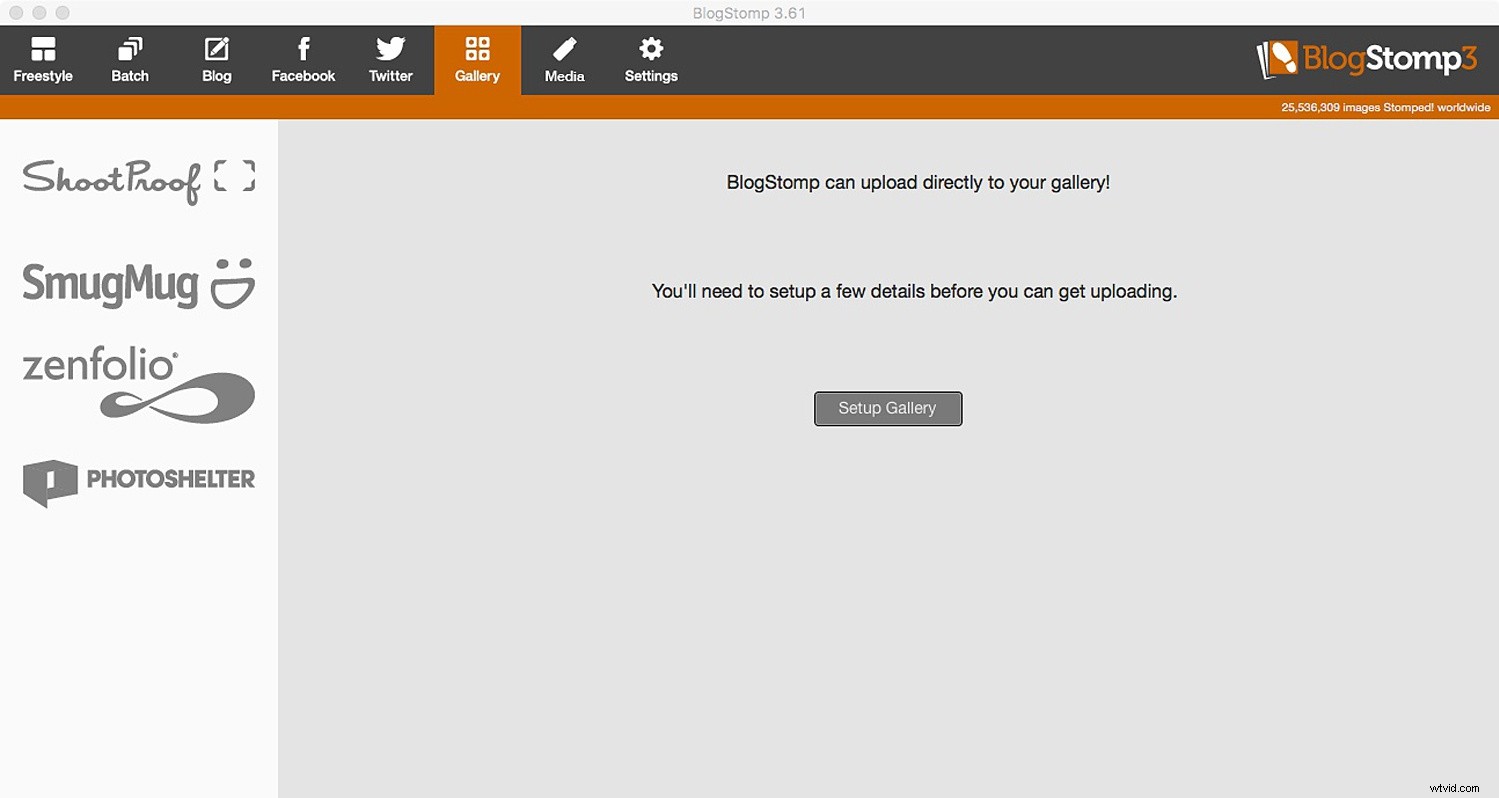The width and height of the screenshot is (1499, 798).
Task: Switch to Batch stomping mode
Action: [x=129, y=59]
